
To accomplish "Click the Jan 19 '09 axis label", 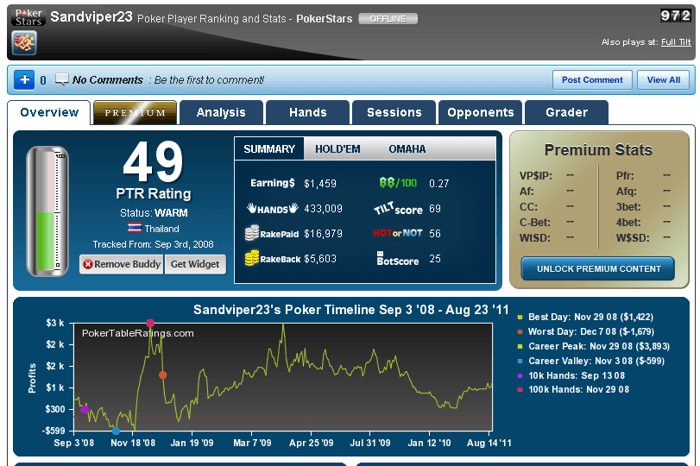I will tap(192, 443).
